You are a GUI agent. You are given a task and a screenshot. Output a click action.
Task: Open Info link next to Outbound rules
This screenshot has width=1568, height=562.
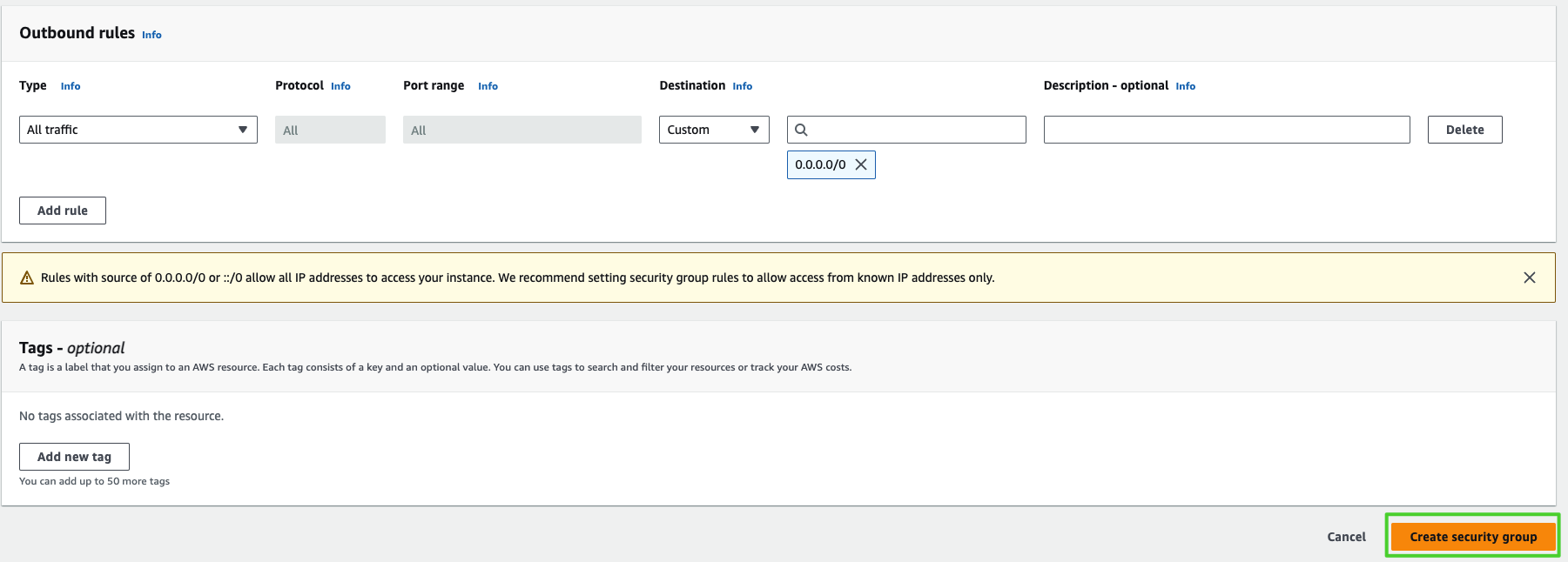tap(151, 35)
